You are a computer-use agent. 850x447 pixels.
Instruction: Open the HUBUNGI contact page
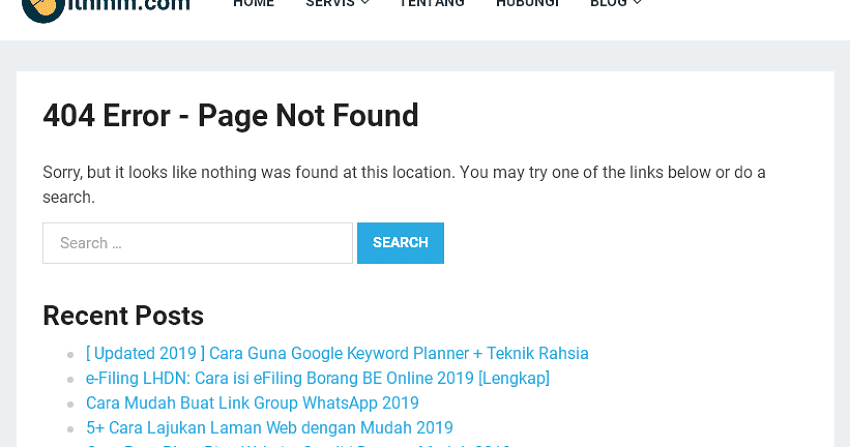(527, 4)
